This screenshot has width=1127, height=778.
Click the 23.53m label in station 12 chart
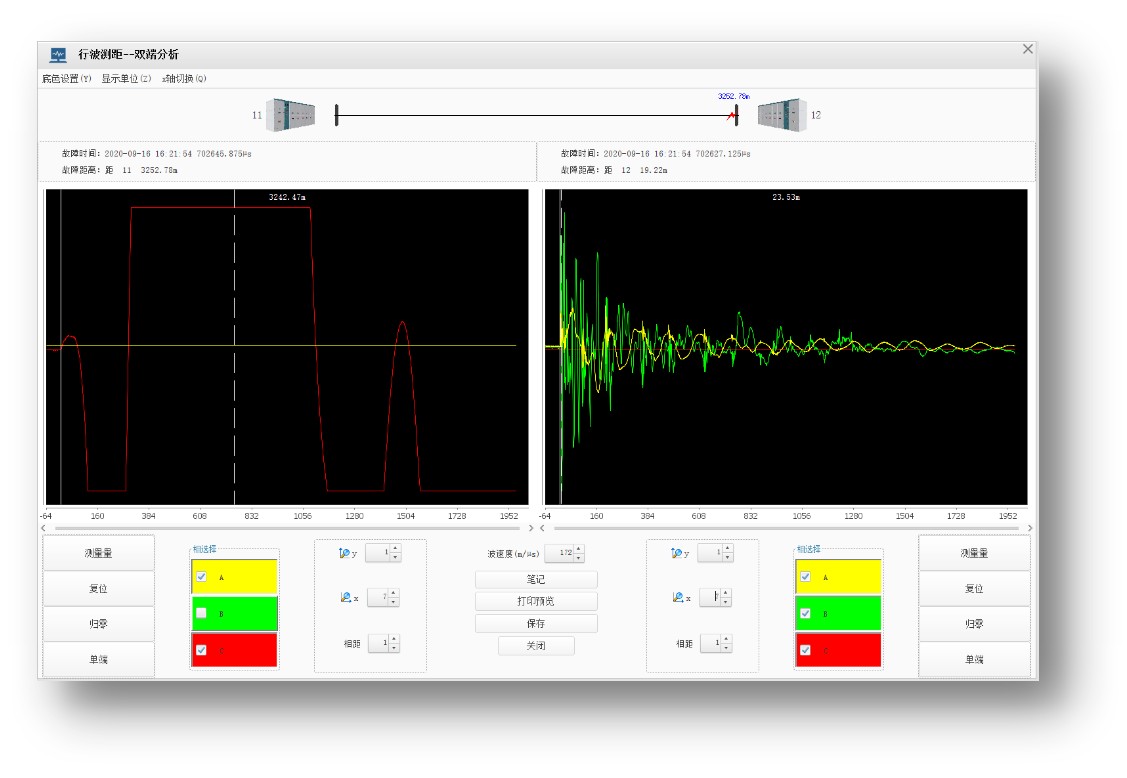click(x=786, y=197)
